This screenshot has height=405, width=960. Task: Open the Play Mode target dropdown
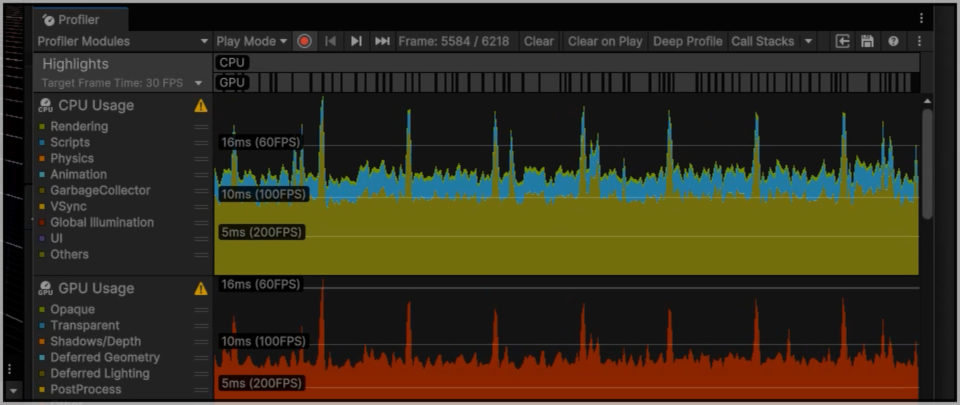(251, 41)
